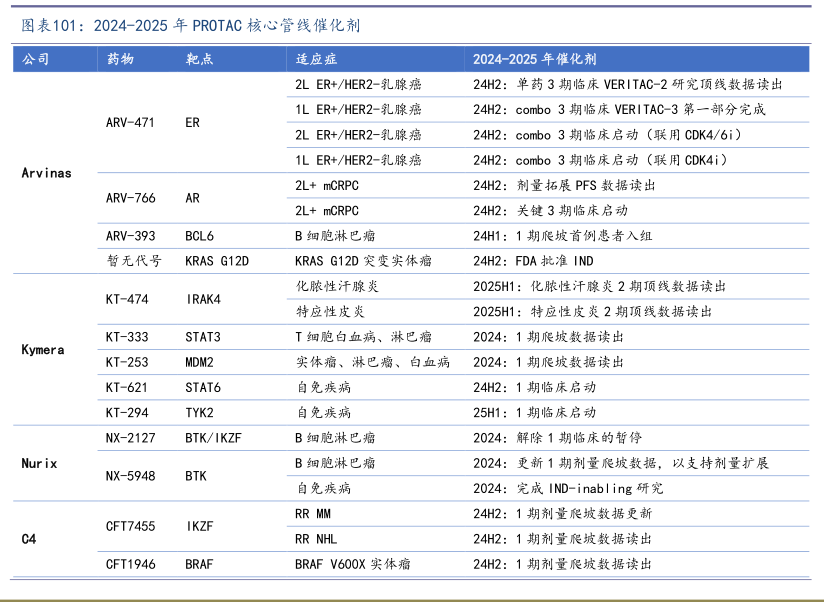Click the target cell 'IRAK4'
Screen dimensions: 824x602
click(203, 299)
